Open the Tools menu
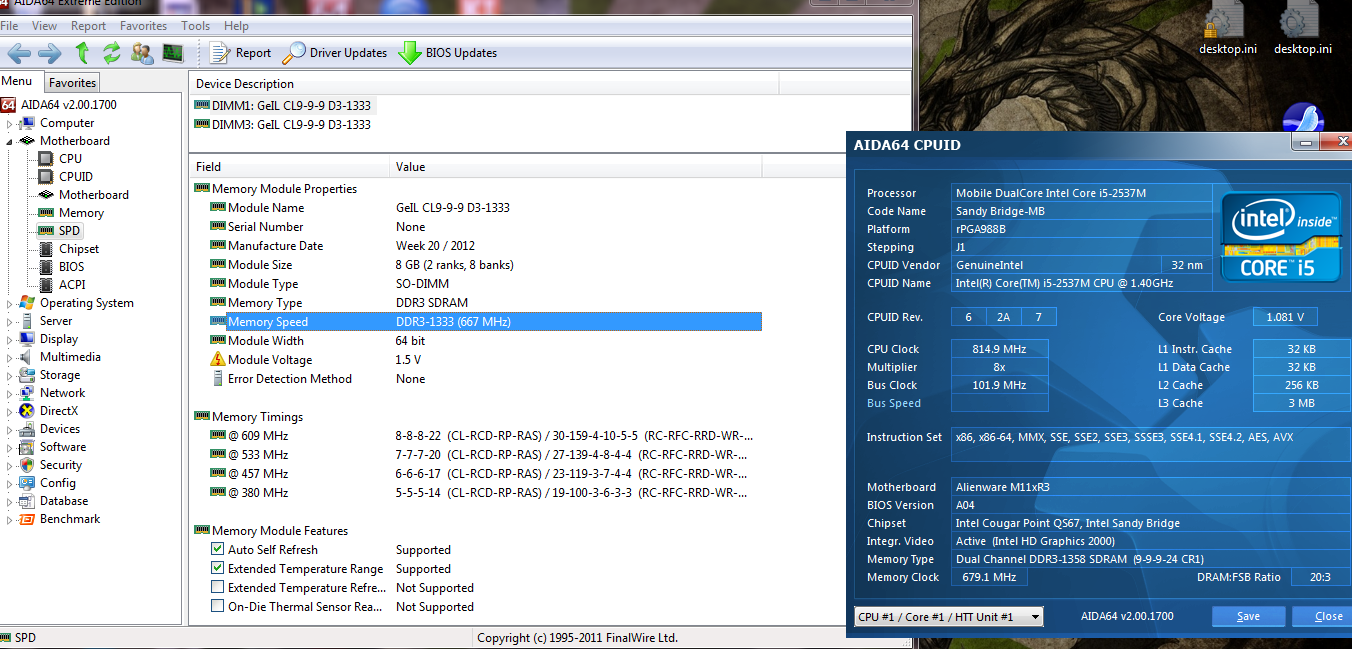The height and width of the screenshot is (649, 1352). (196, 25)
